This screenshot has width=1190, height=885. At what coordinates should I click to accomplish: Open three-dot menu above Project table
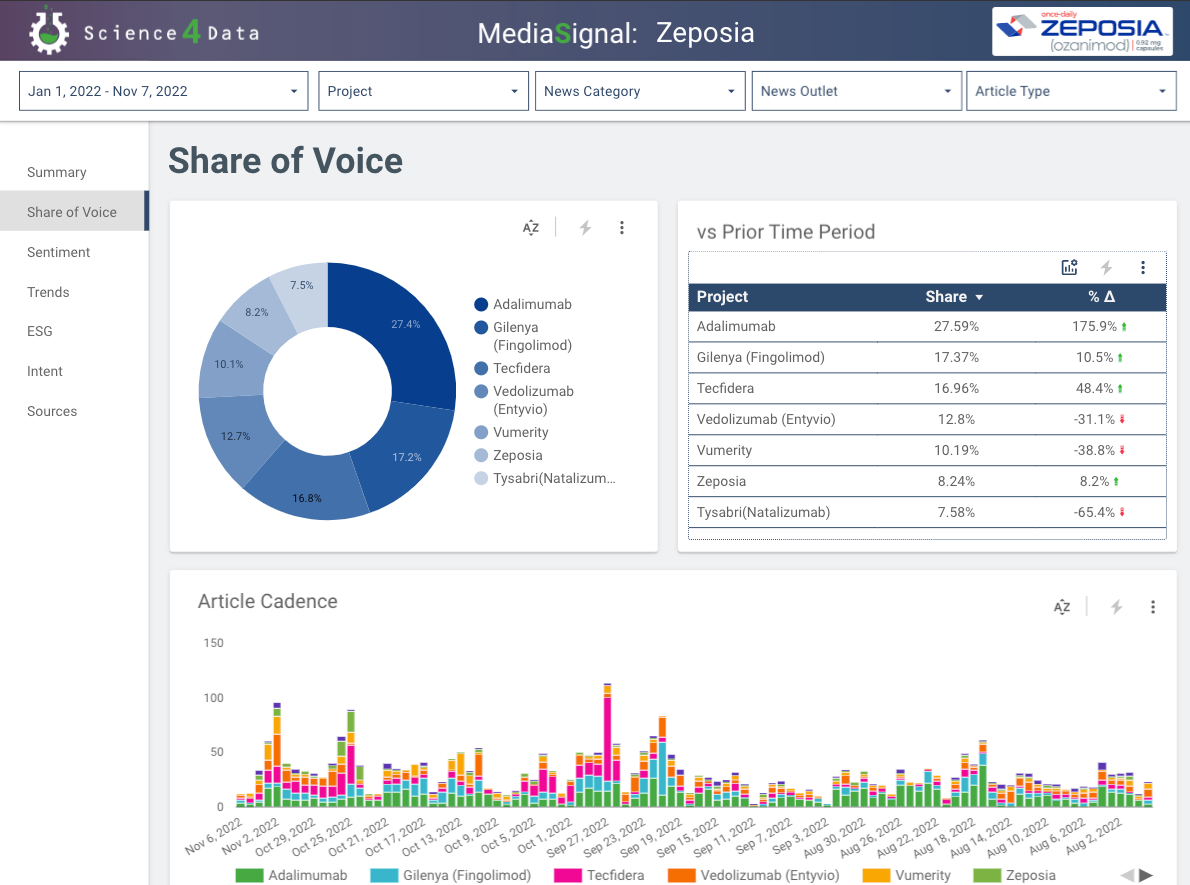pos(1143,266)
